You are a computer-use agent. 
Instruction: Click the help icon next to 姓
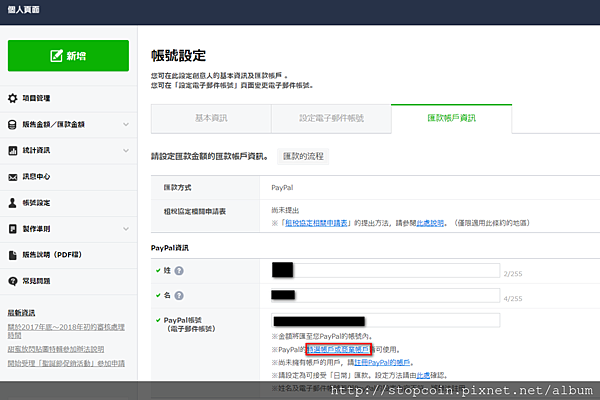click(179, 271)
